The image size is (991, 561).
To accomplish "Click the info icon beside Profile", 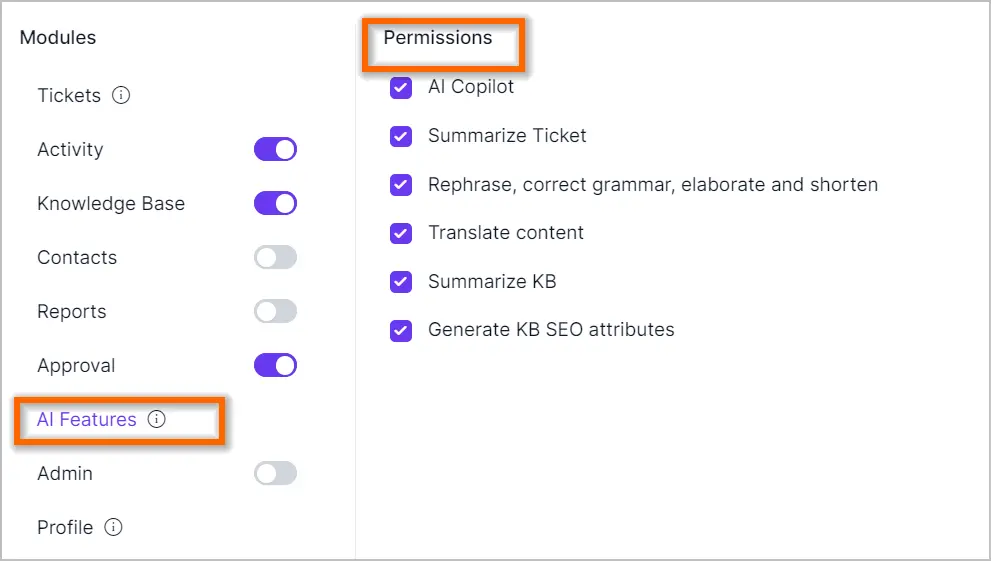I will [113, 527].
